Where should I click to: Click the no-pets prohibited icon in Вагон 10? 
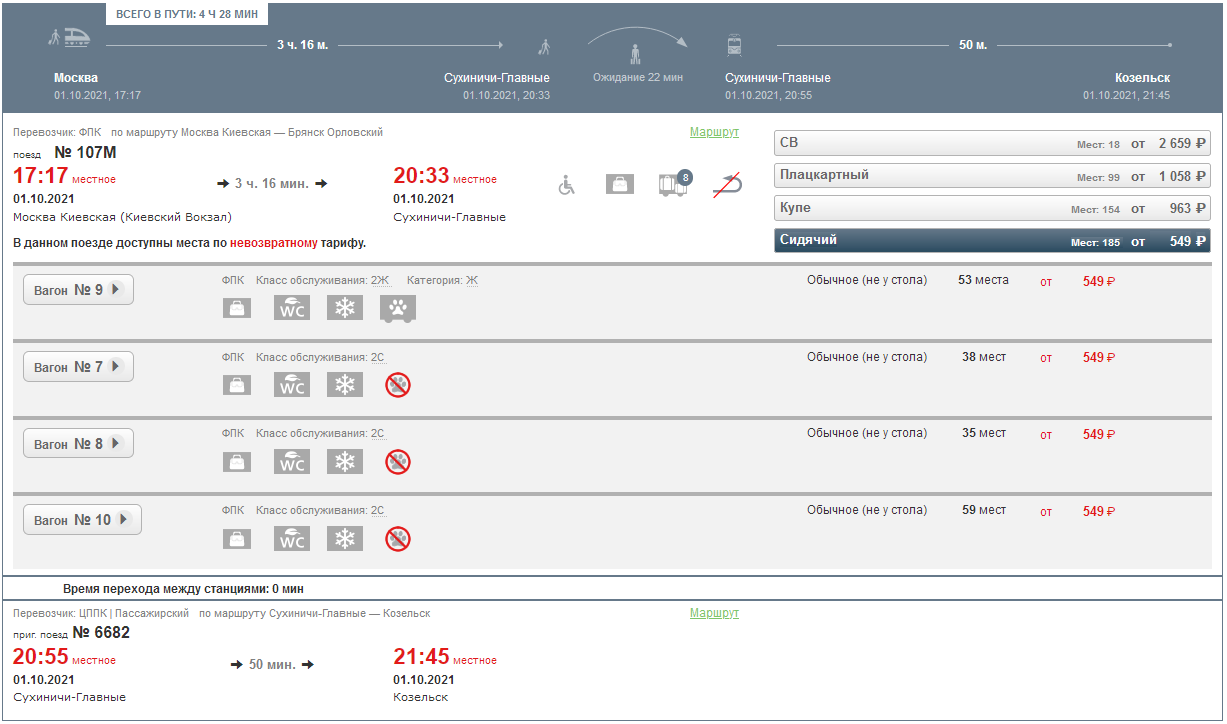tap(398, 539)
